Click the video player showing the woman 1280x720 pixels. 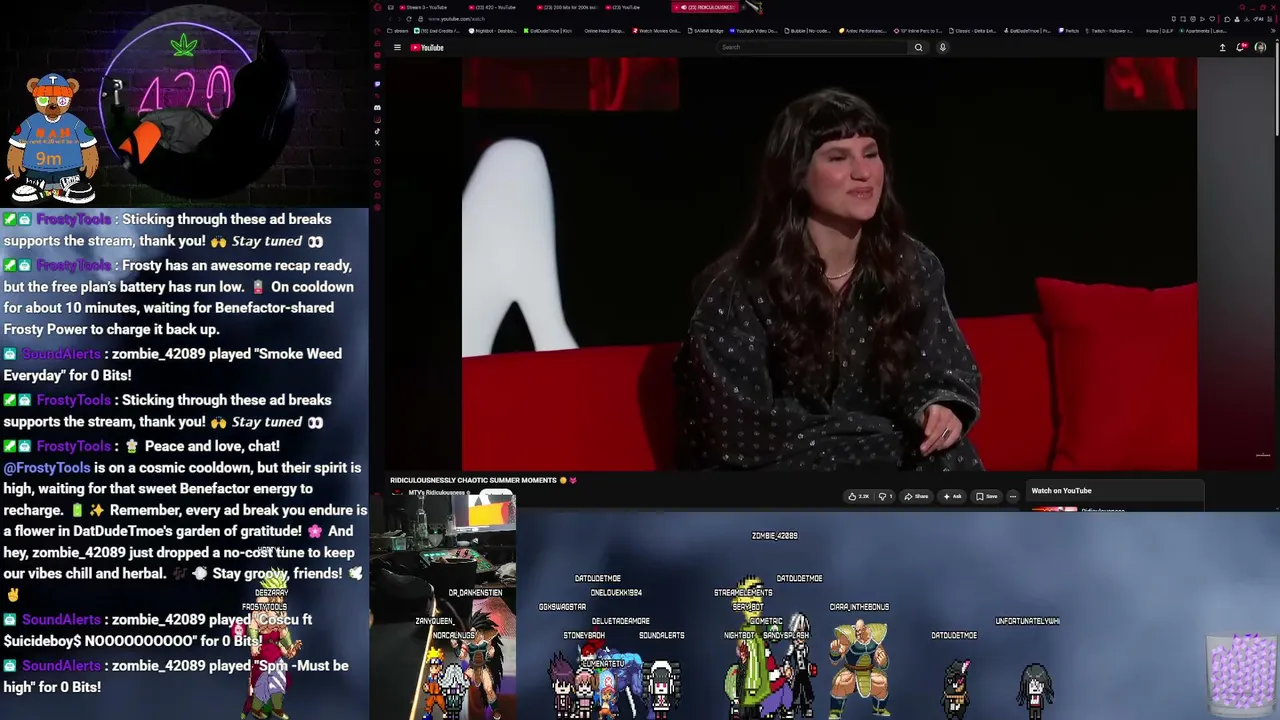coord(829,263)
